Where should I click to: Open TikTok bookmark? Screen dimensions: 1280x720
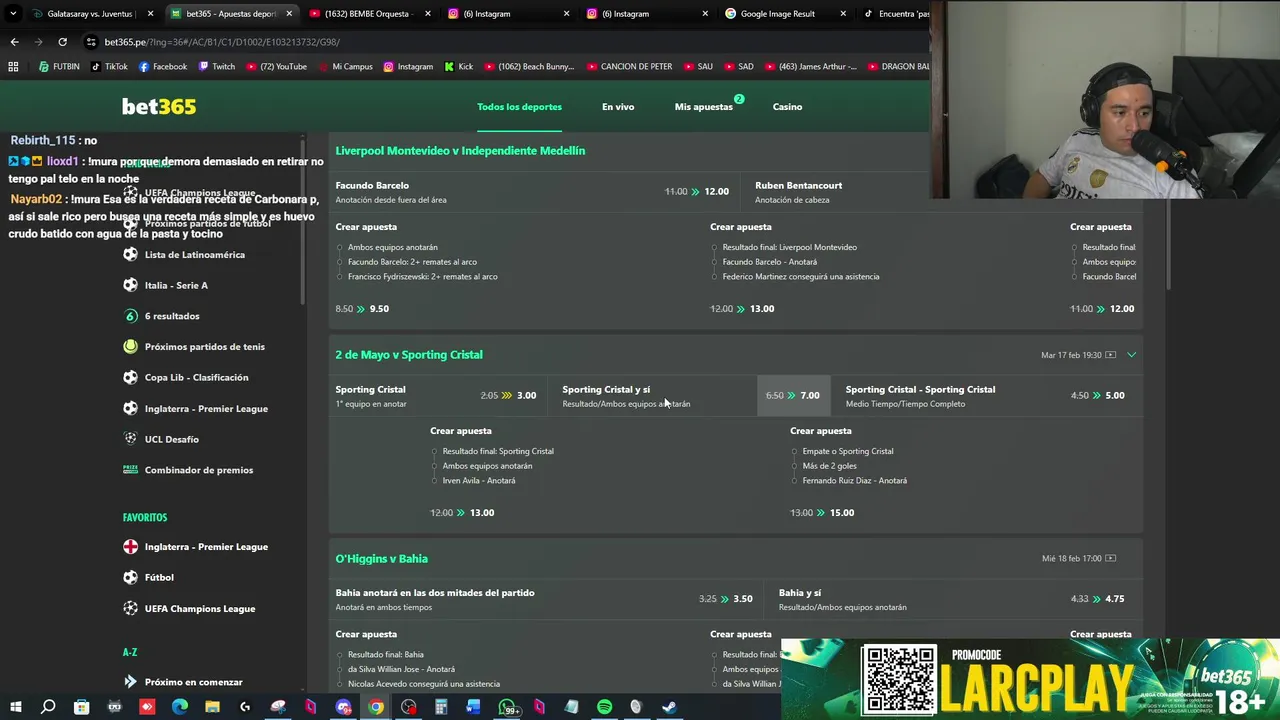(109, 67)
